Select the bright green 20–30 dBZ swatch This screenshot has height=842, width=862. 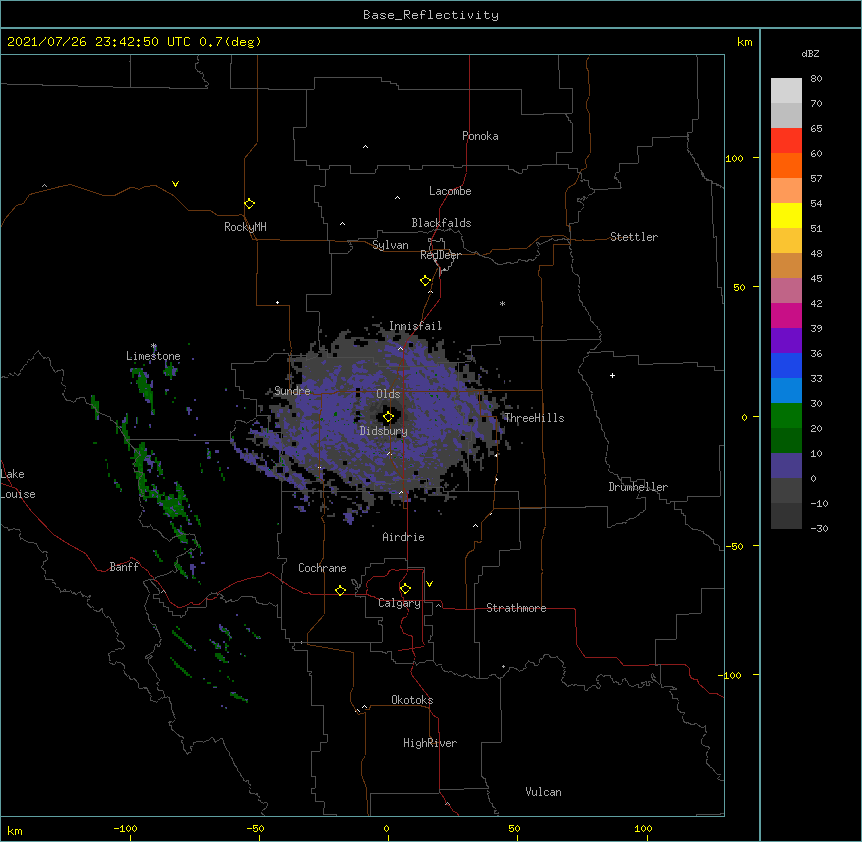click(786, 416)
